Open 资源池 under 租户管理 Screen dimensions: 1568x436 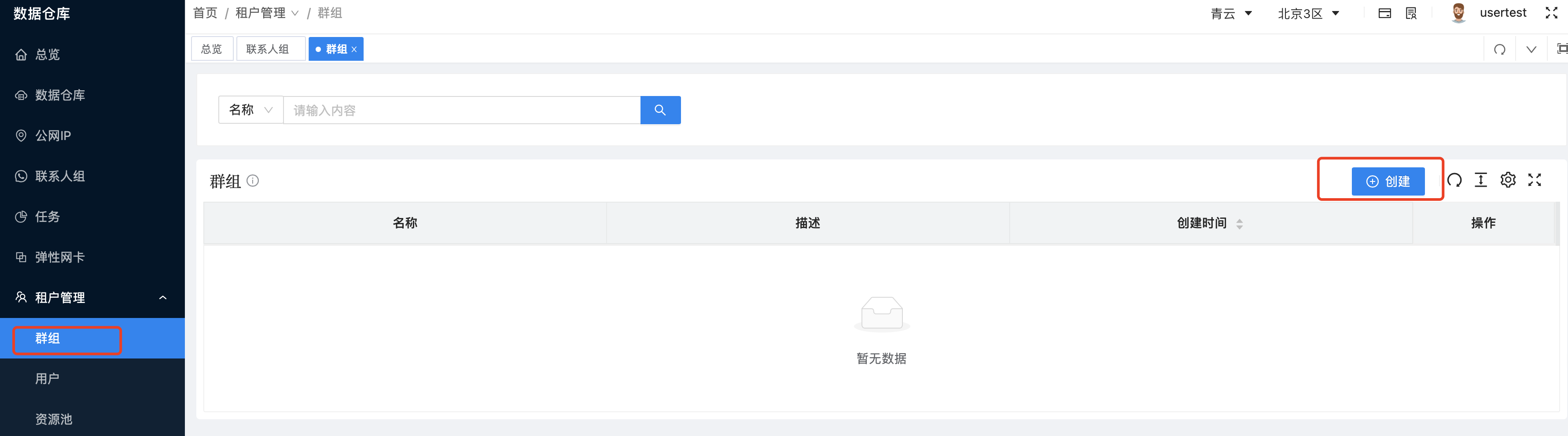click(54, 419)
